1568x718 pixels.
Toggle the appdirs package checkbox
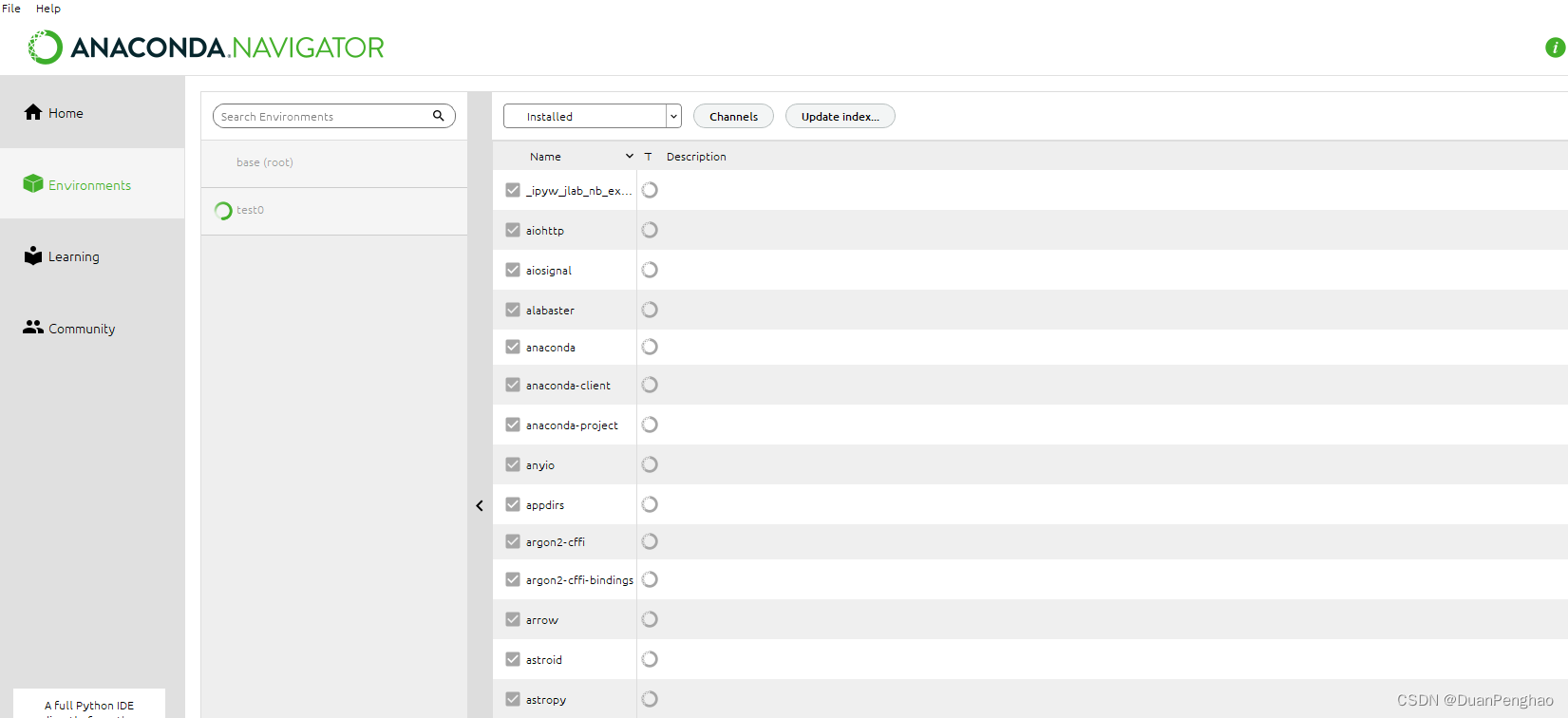pyautogui.click(x=513, y=504)
